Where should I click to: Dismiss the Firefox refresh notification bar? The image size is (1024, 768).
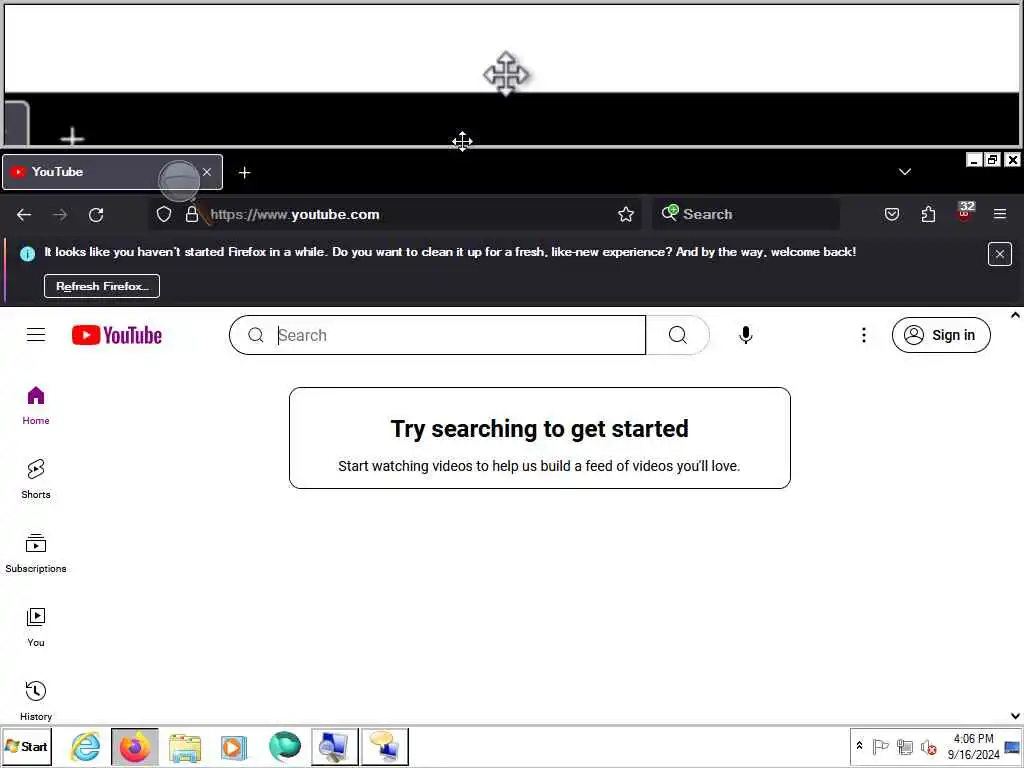[x=999, y=254]
